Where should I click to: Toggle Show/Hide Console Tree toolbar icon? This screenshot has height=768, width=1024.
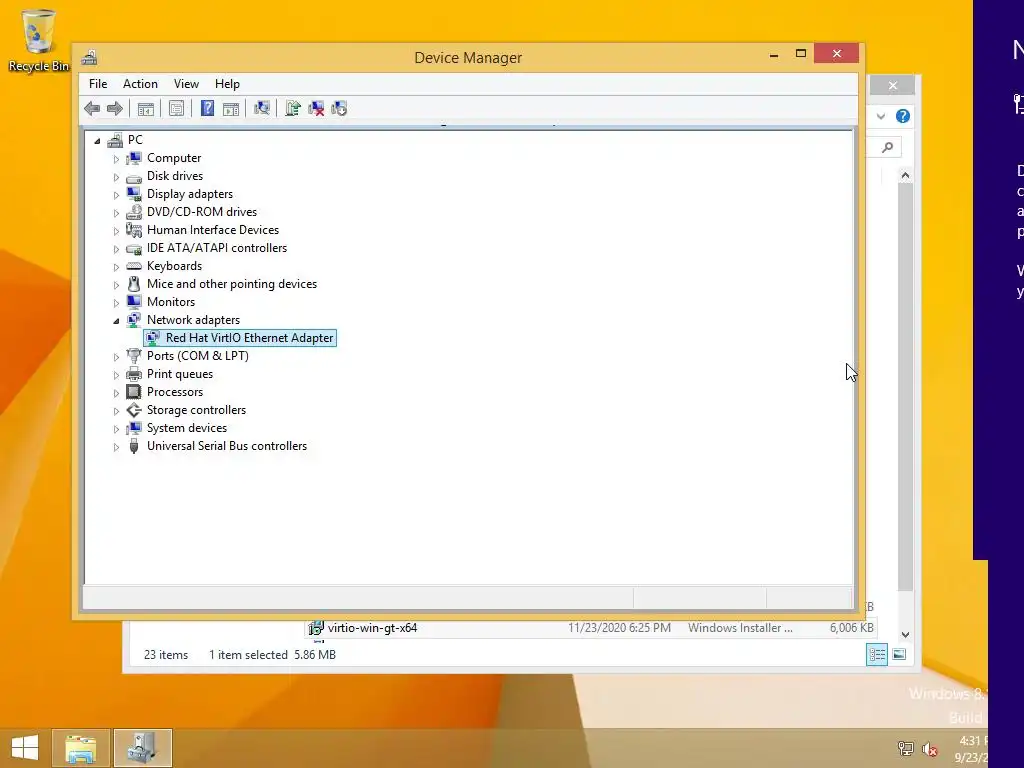(x=146, y=108)
